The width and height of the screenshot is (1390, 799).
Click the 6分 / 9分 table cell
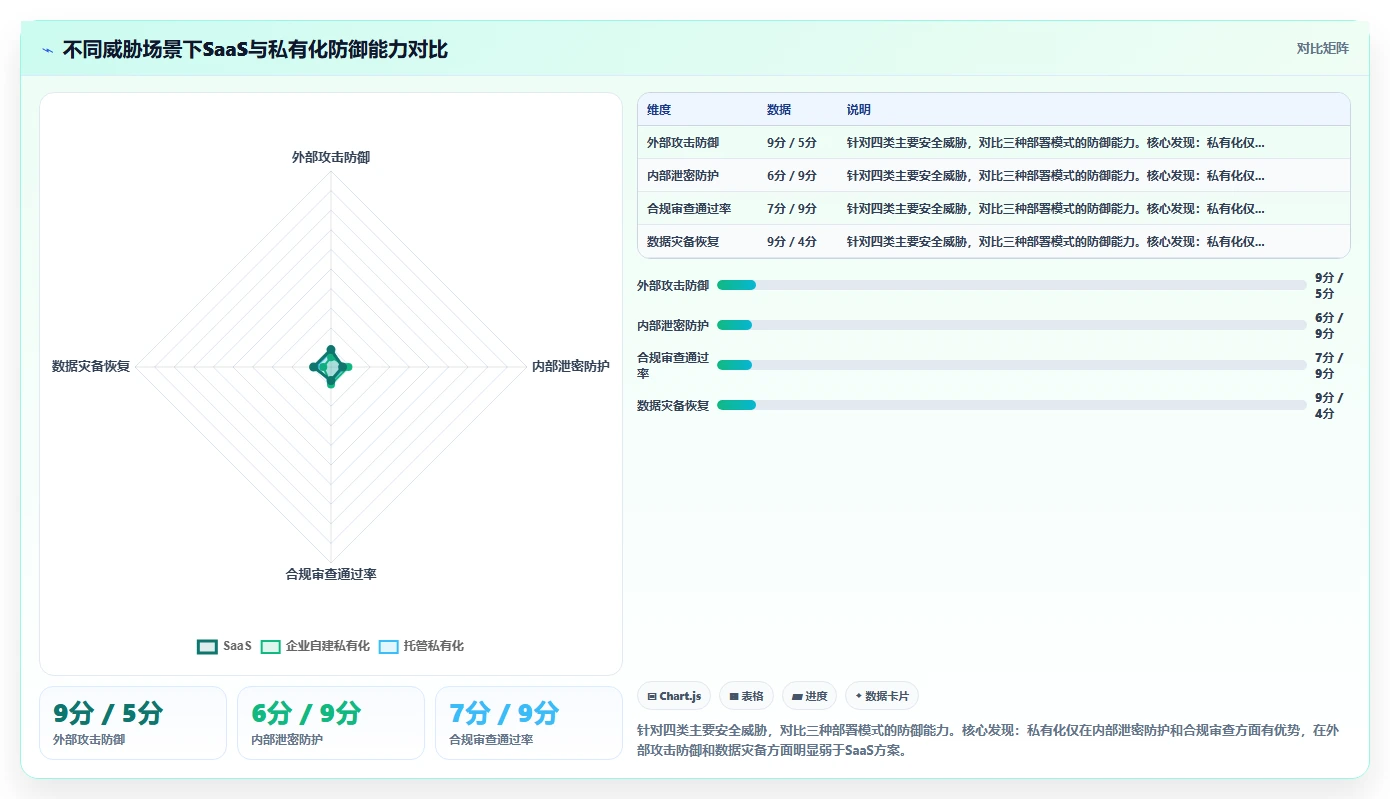pos(792,175)
